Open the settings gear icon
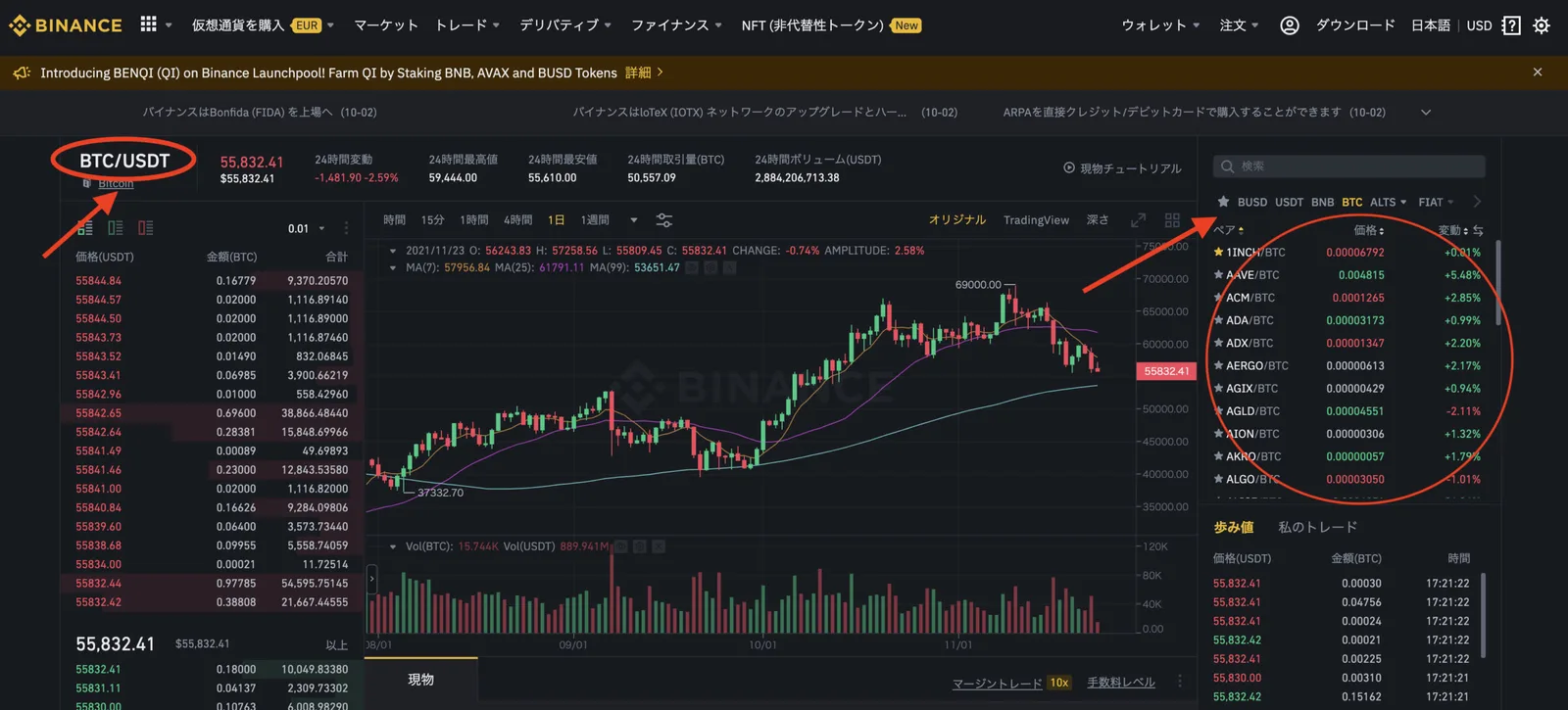 [x=1542, y=25]
